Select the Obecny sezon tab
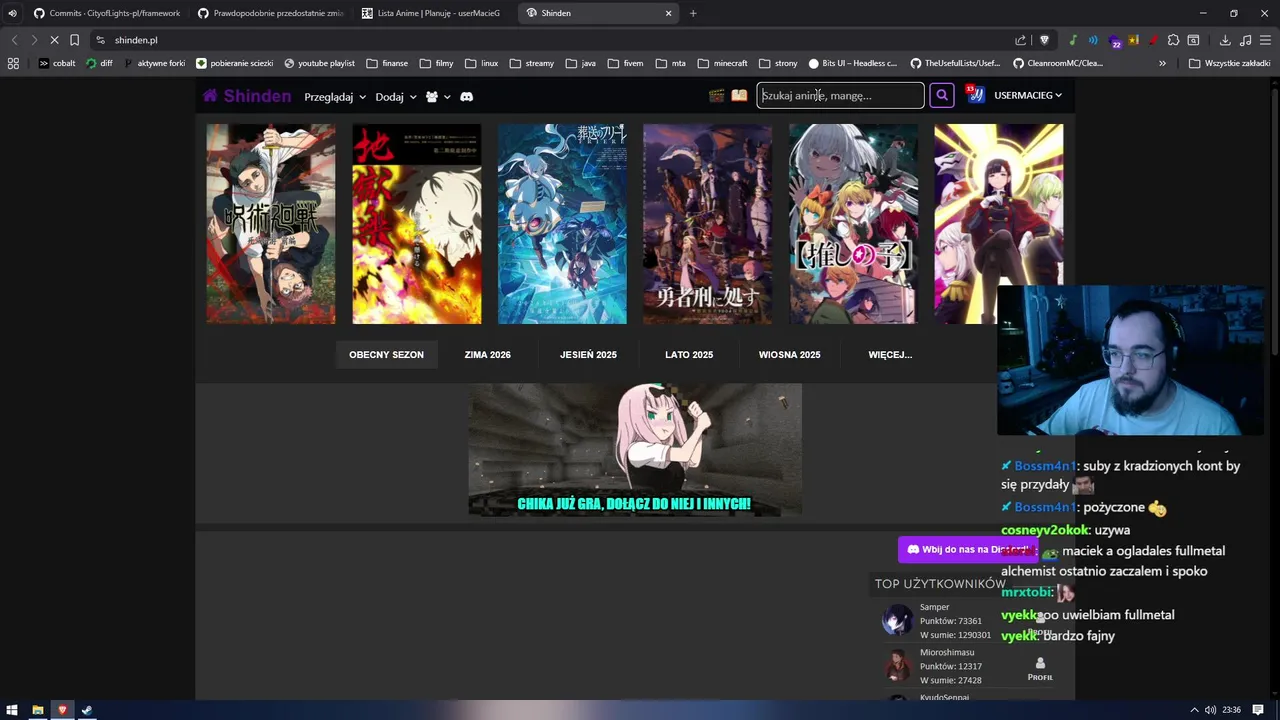 click(x=386, y=355)
